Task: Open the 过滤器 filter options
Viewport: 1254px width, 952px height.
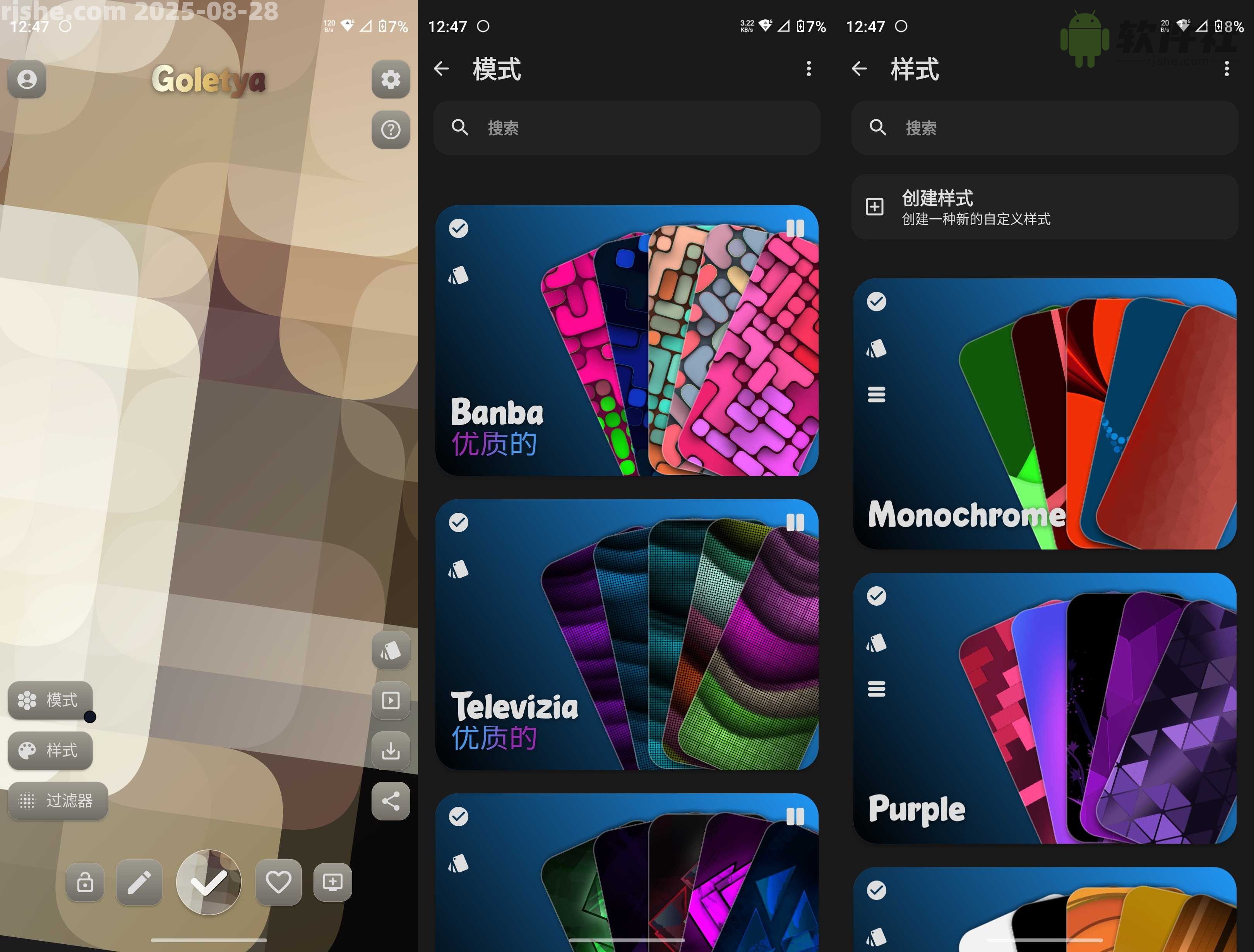Action: point(57,801)
